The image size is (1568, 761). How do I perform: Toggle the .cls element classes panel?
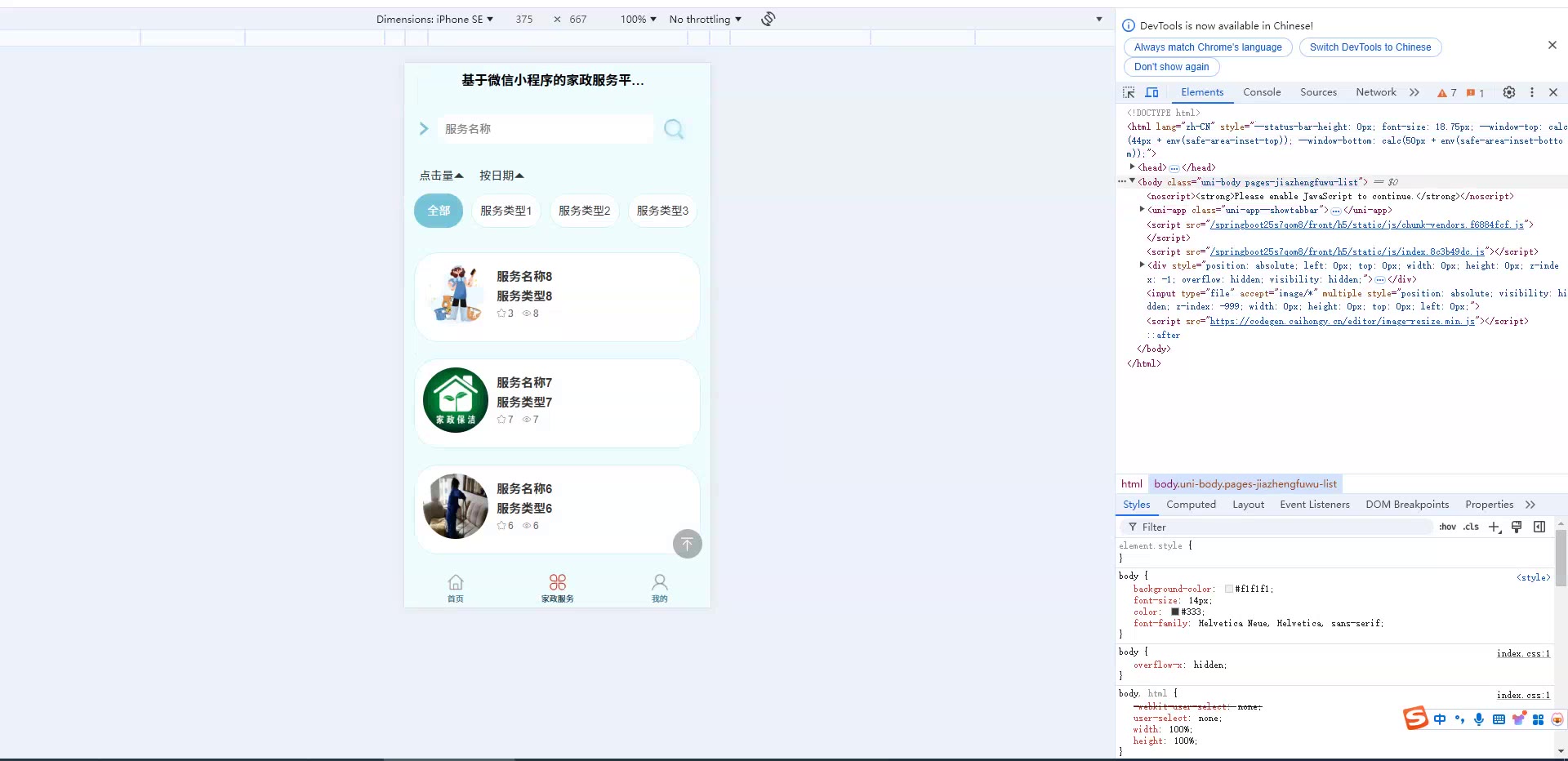1471,527
